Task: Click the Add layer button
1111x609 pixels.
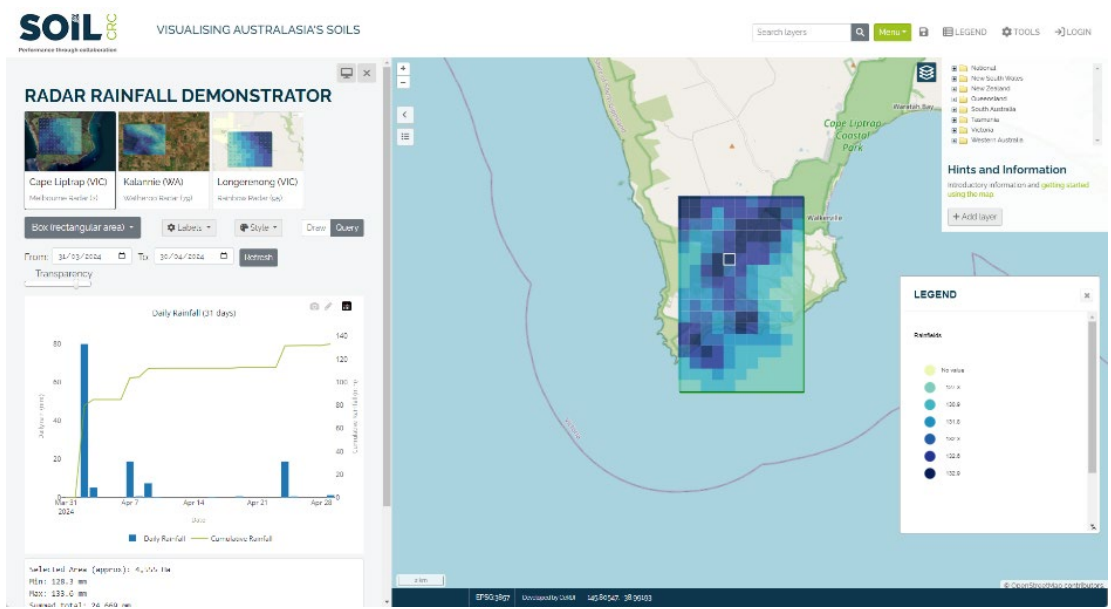Action: click(x=974, y=217)
